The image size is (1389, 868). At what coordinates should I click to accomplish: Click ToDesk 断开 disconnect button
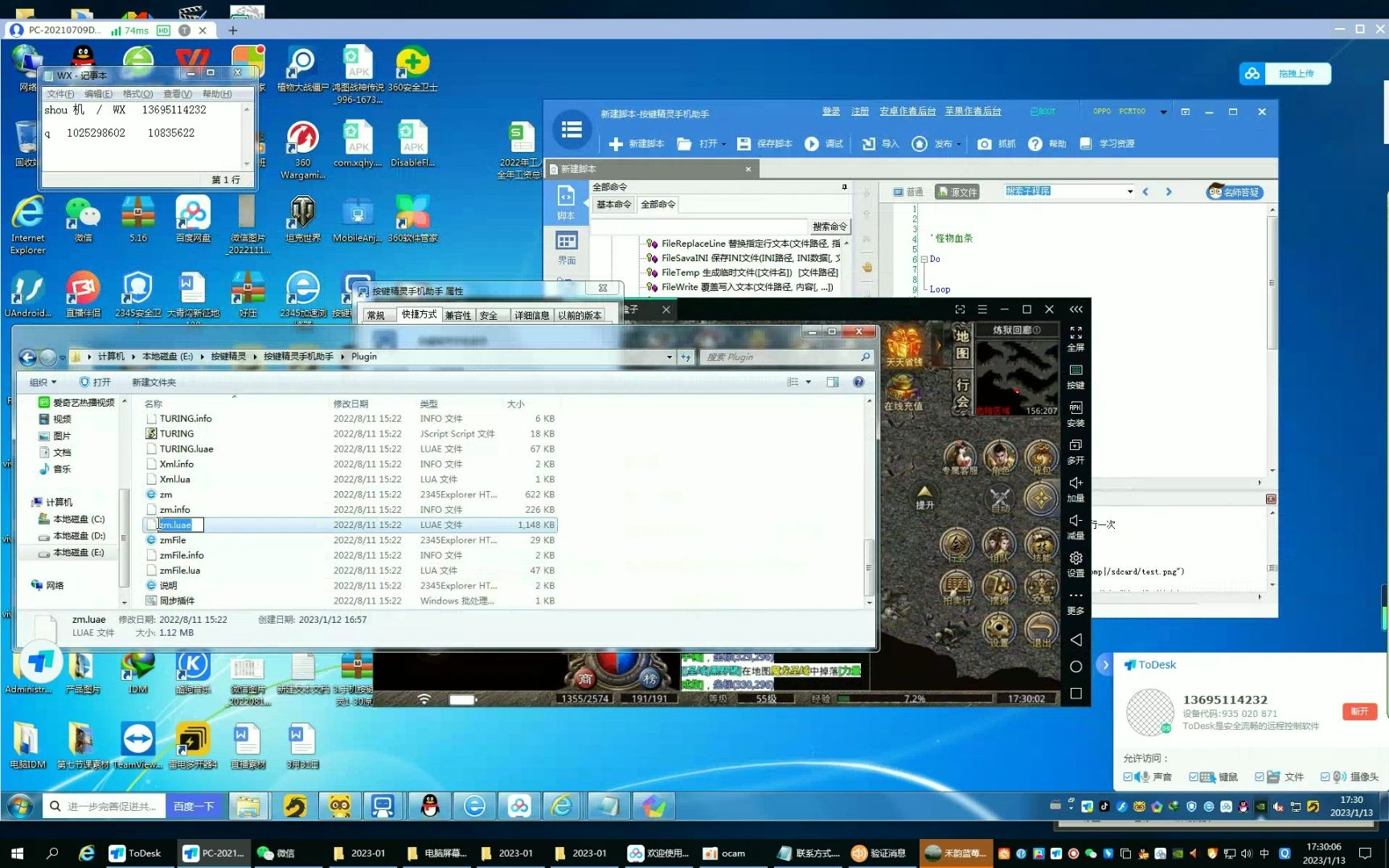coord(1359,711)
